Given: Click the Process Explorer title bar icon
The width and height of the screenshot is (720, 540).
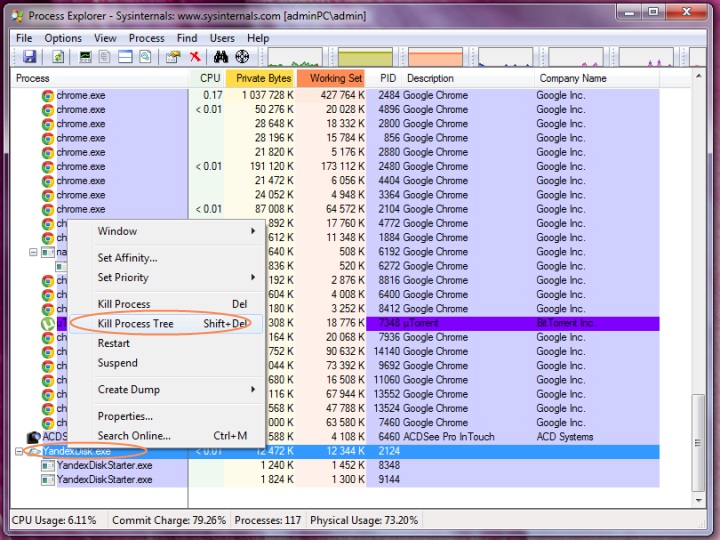Looking at the screenshot, I should pyautogui.click(x=17, y=16).
